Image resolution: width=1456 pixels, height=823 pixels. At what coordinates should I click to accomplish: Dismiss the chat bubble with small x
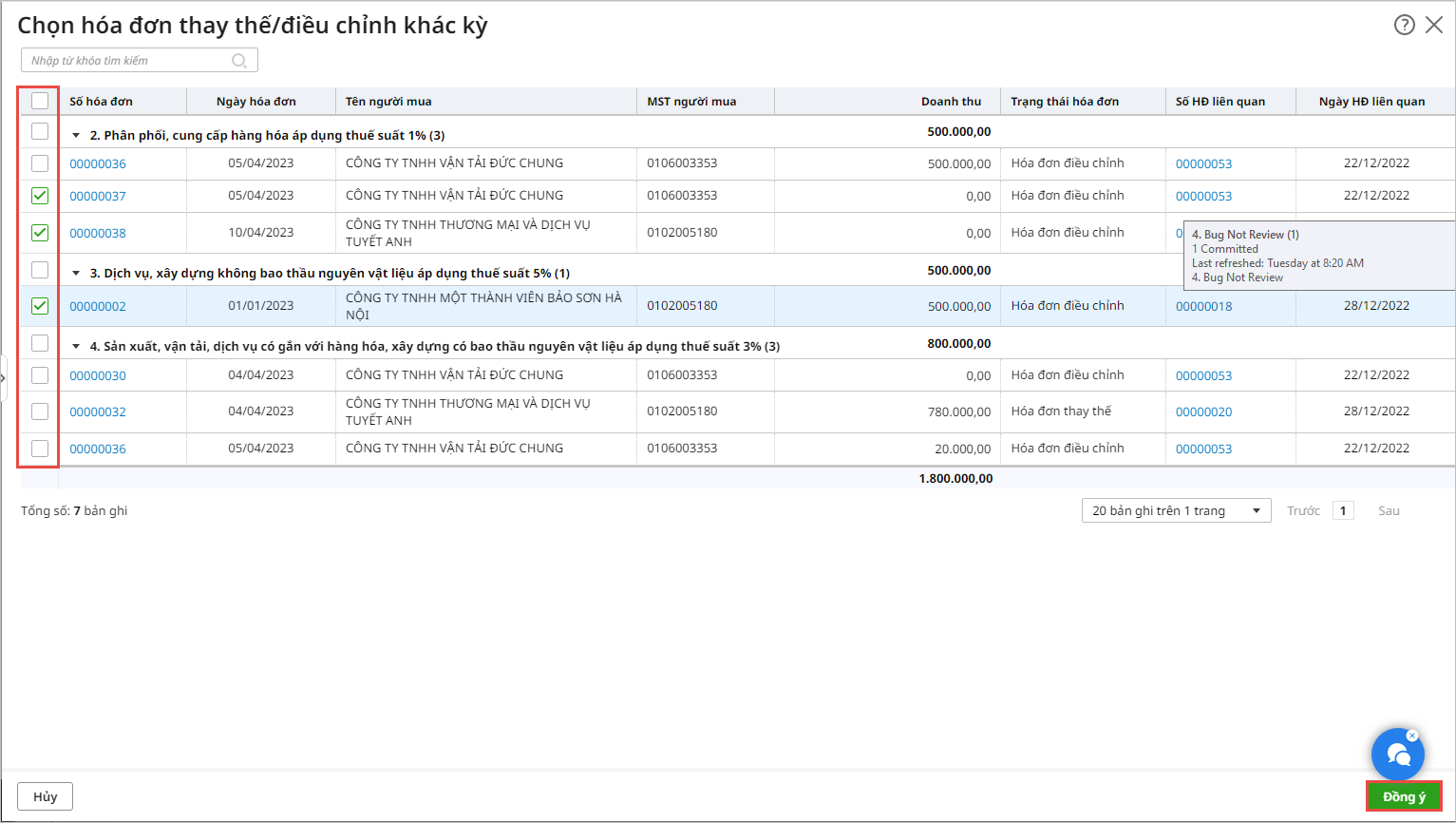pyautogui.click(x=1412, y=736)
